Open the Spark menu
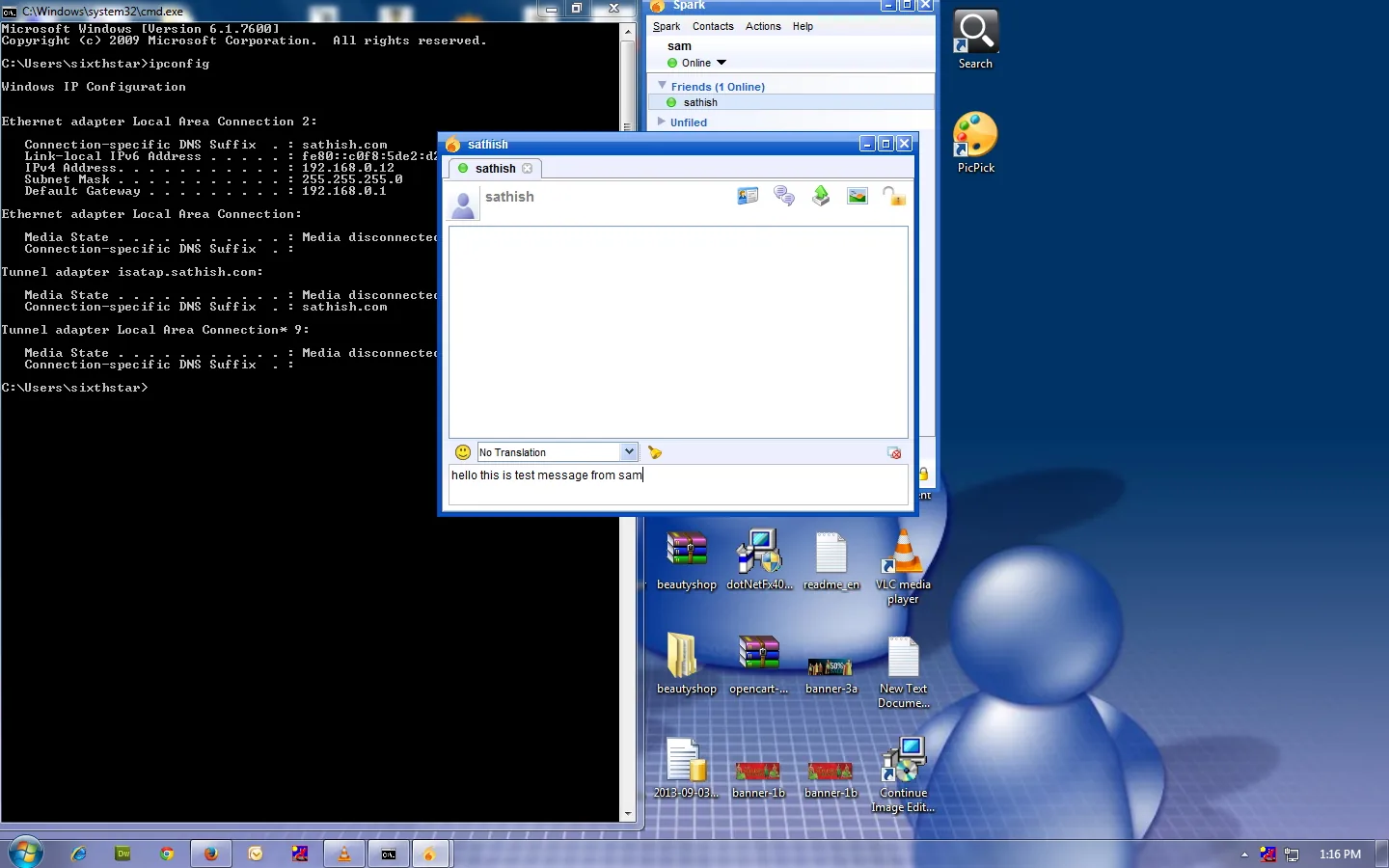This screenshot has height=868, width=1389. (667, 26)
